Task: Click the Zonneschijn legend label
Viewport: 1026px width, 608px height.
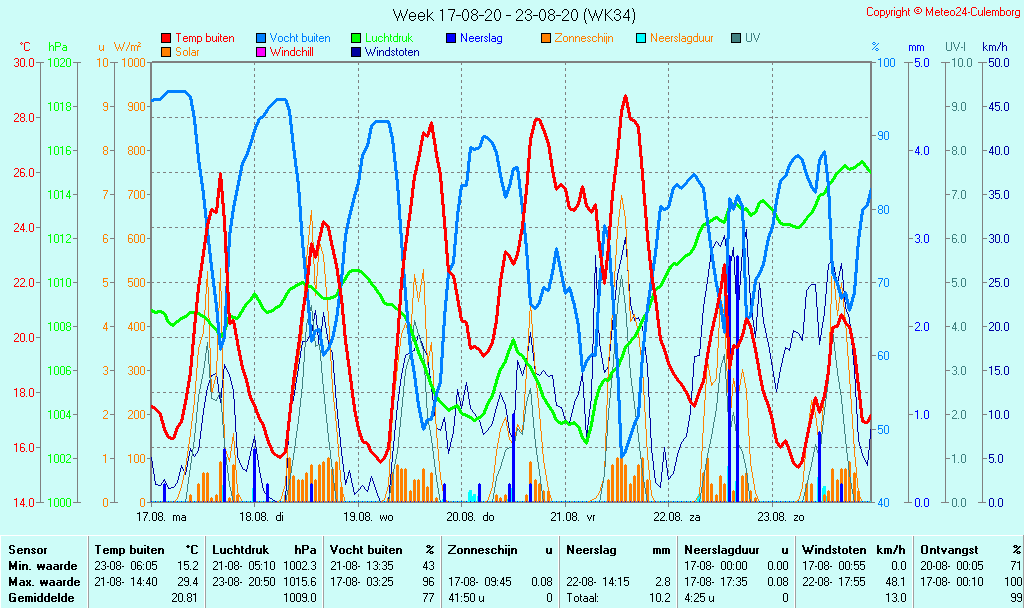Action: tap(583, 38)
